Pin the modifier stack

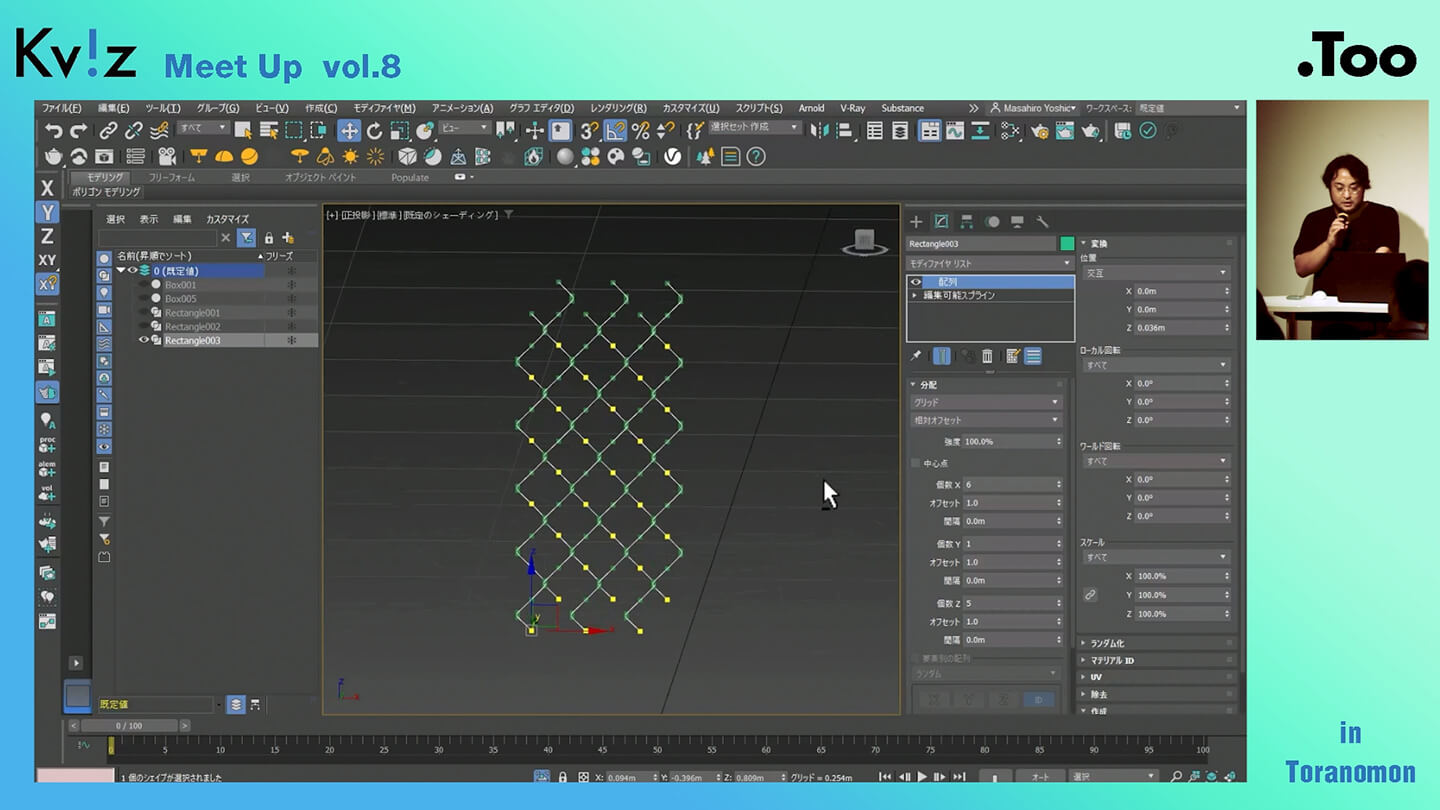(x=915, y=356)
